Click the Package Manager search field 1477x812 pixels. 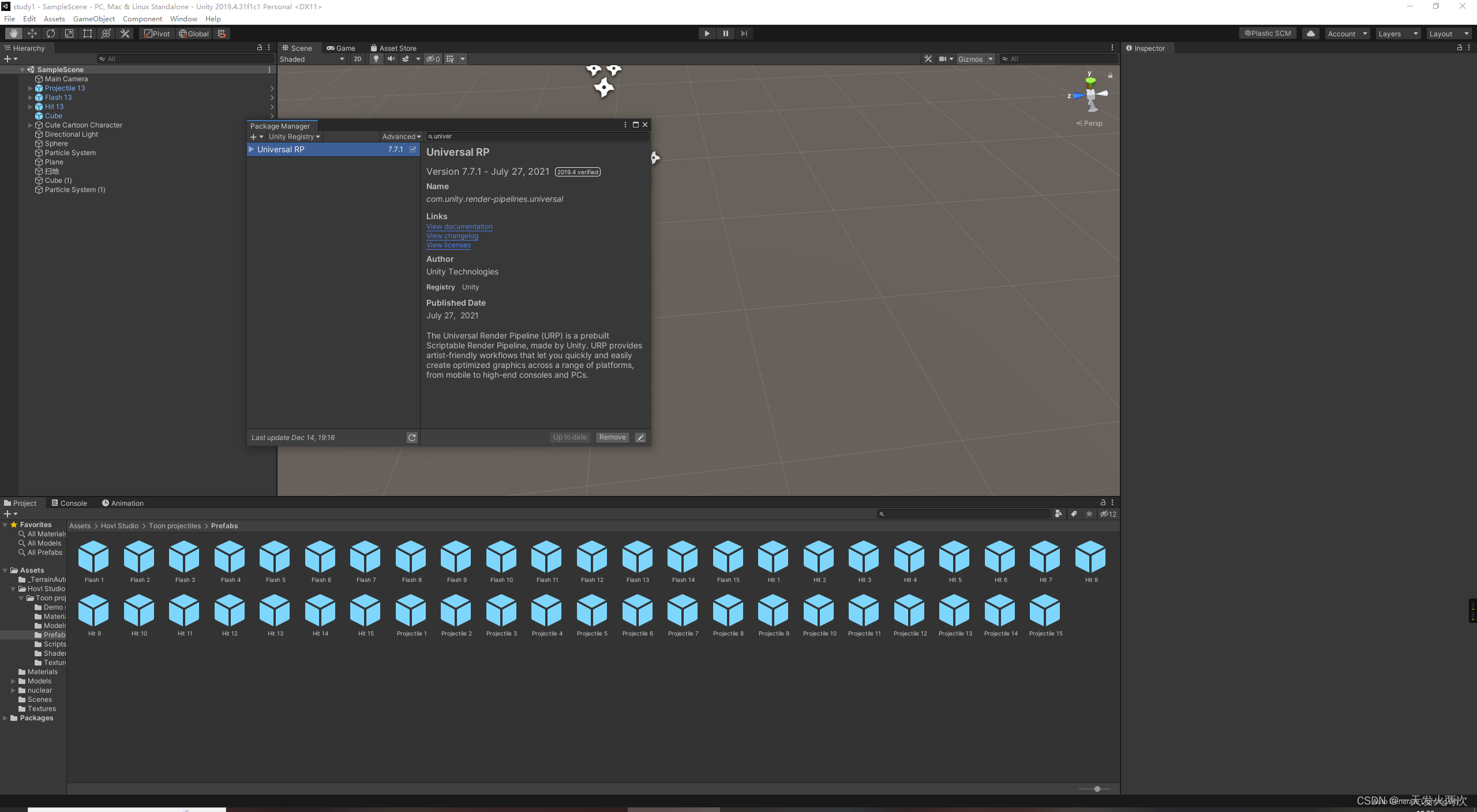[x=538, y=137]
